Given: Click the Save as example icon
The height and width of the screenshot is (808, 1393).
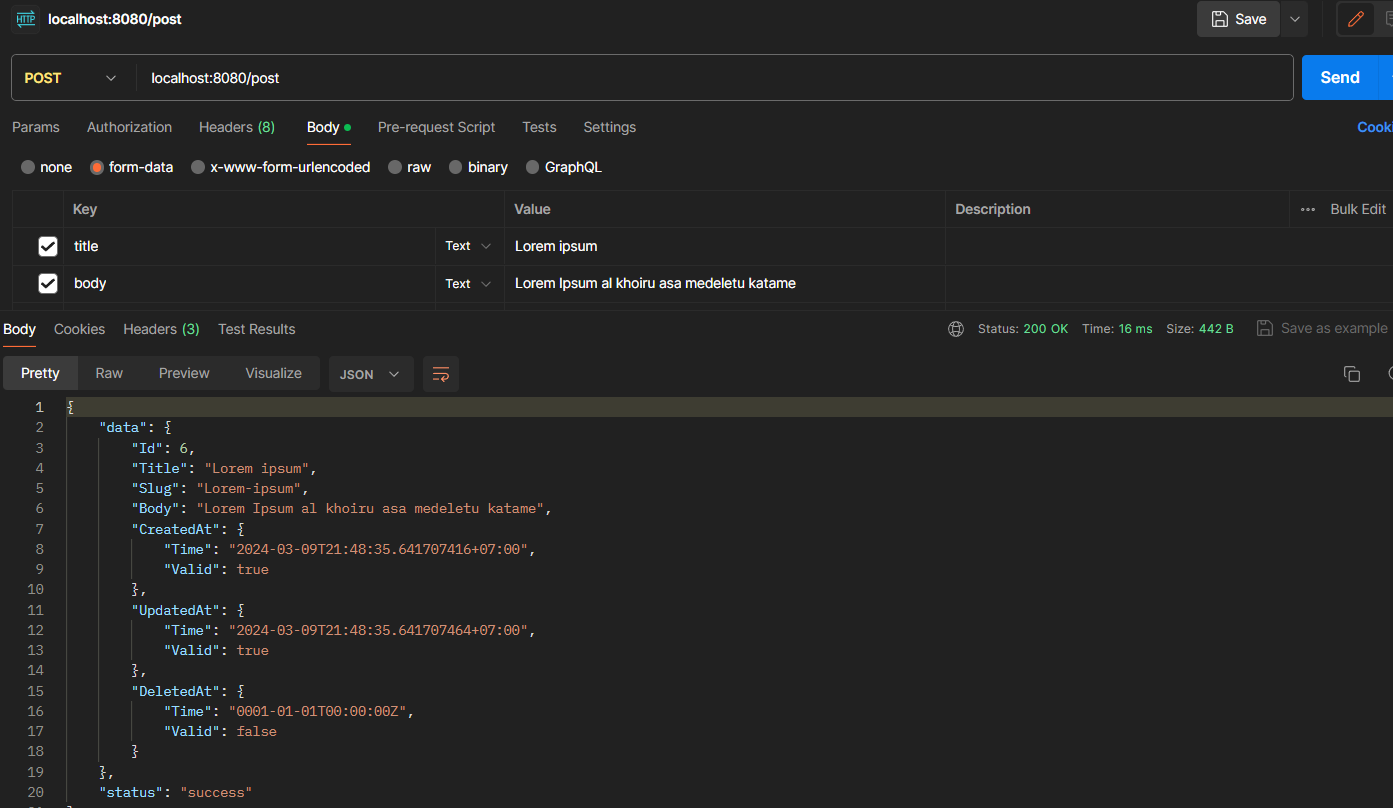Looking at the screenshot, I should click(1265, 328).
